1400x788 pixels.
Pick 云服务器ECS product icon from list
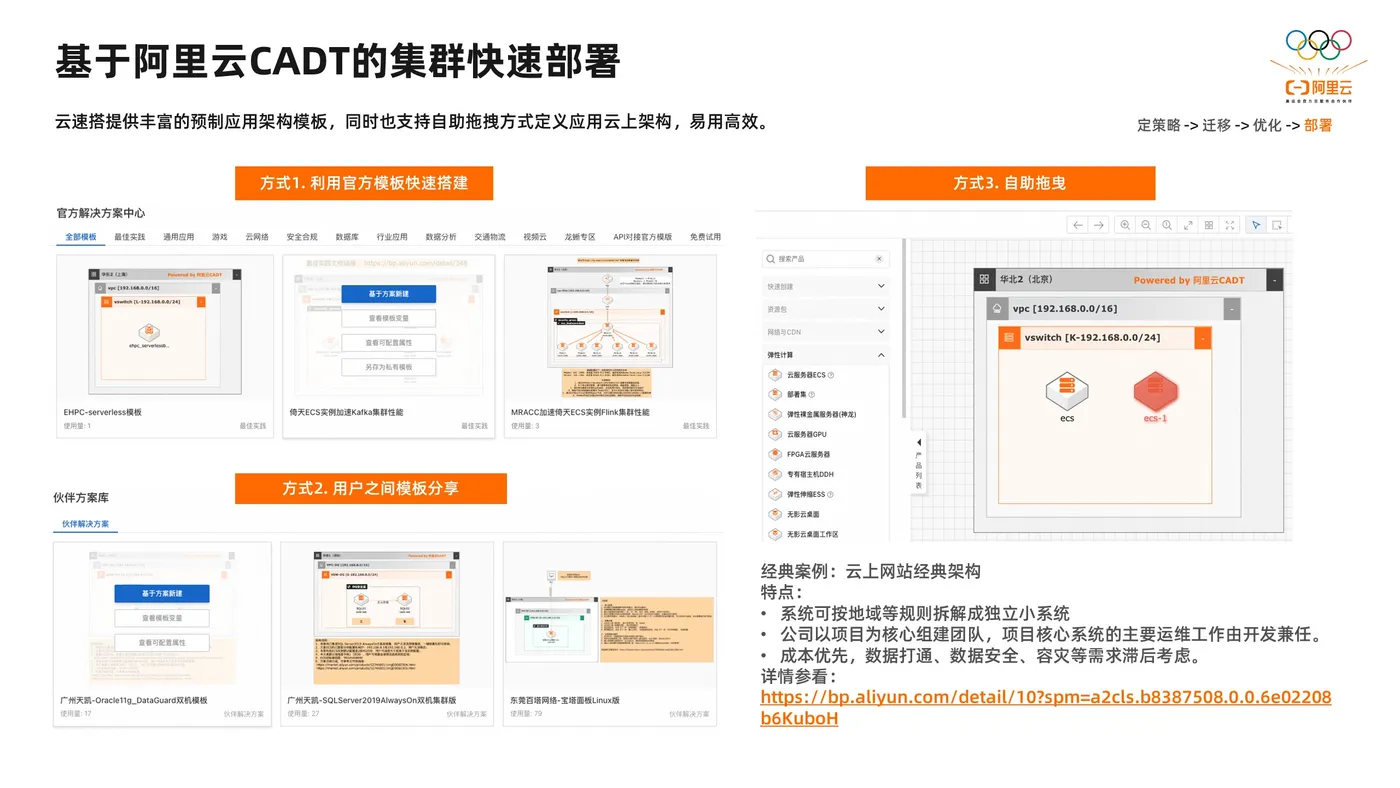click(x=775, y=375)
